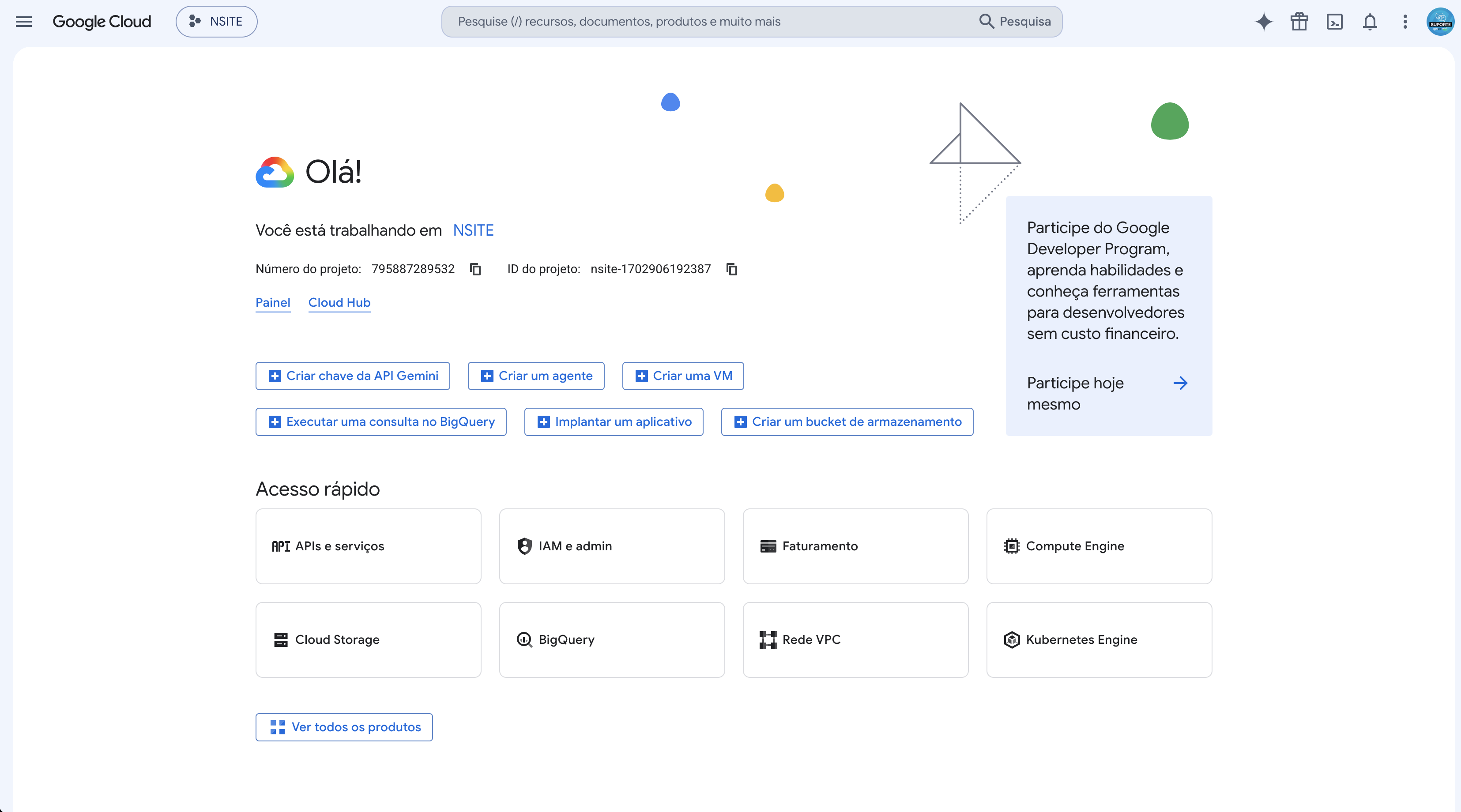Open the Compute Engine quick access card

point(1099,546)
